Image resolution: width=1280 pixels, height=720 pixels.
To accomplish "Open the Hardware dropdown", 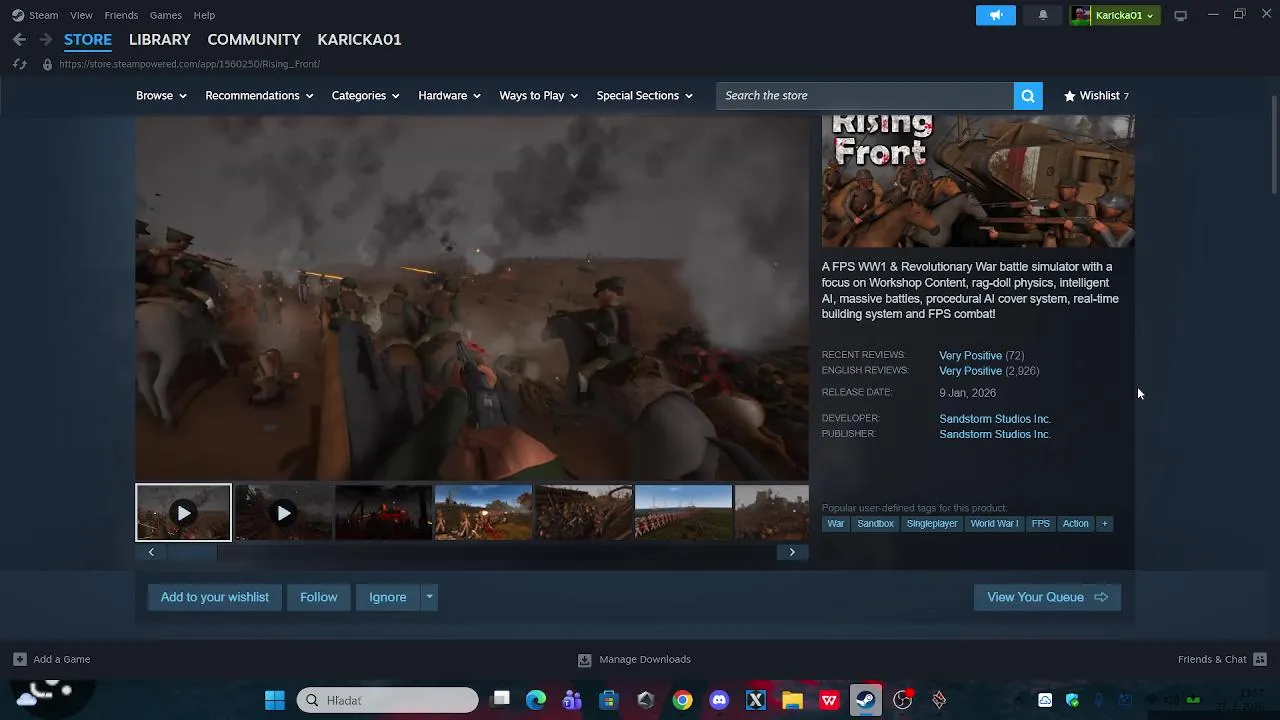I will (x=449, y=96).
